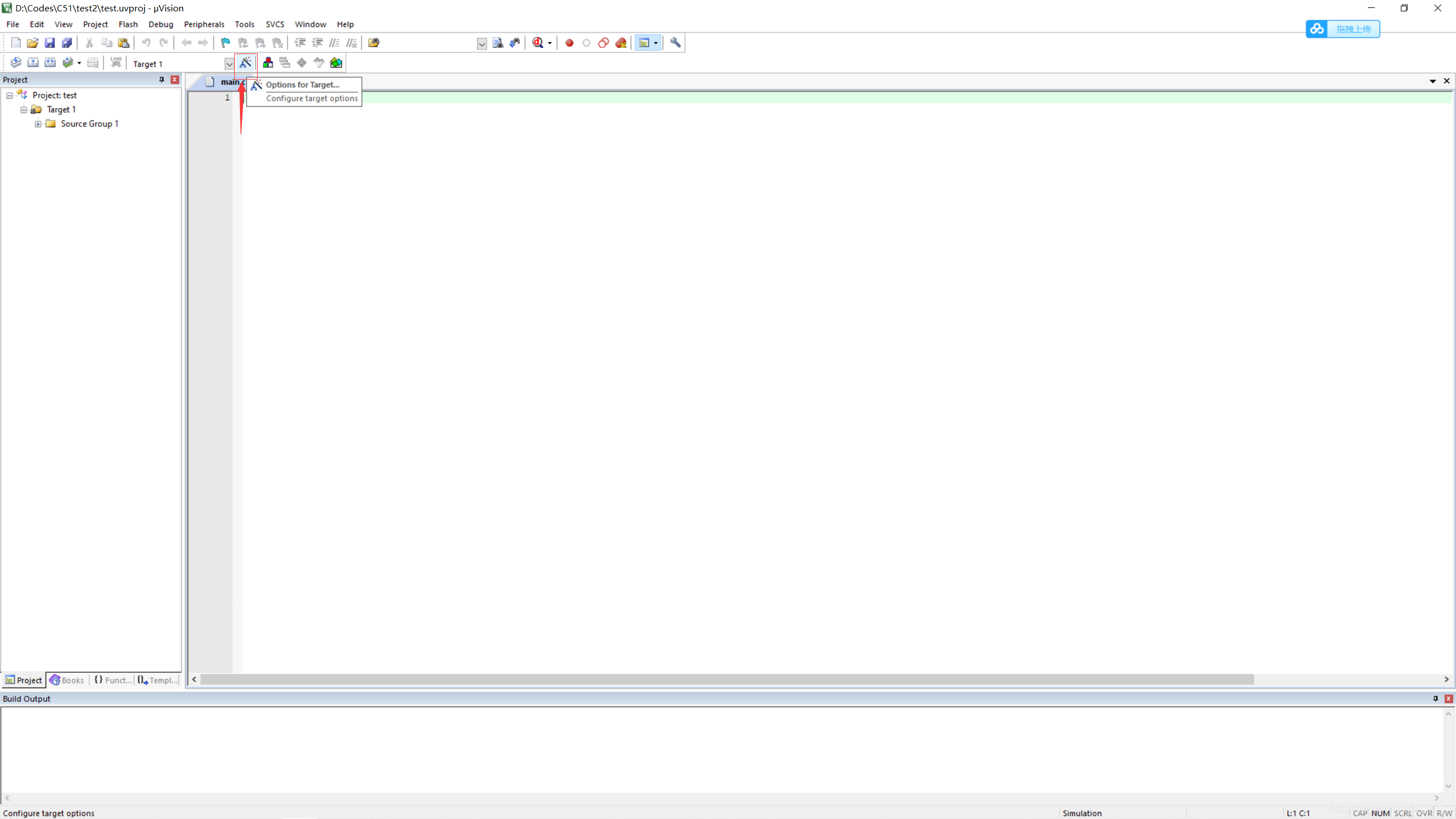Switch to the Books tab
This screenshot has width=1456, height=819.
click(x=67, y=680)
